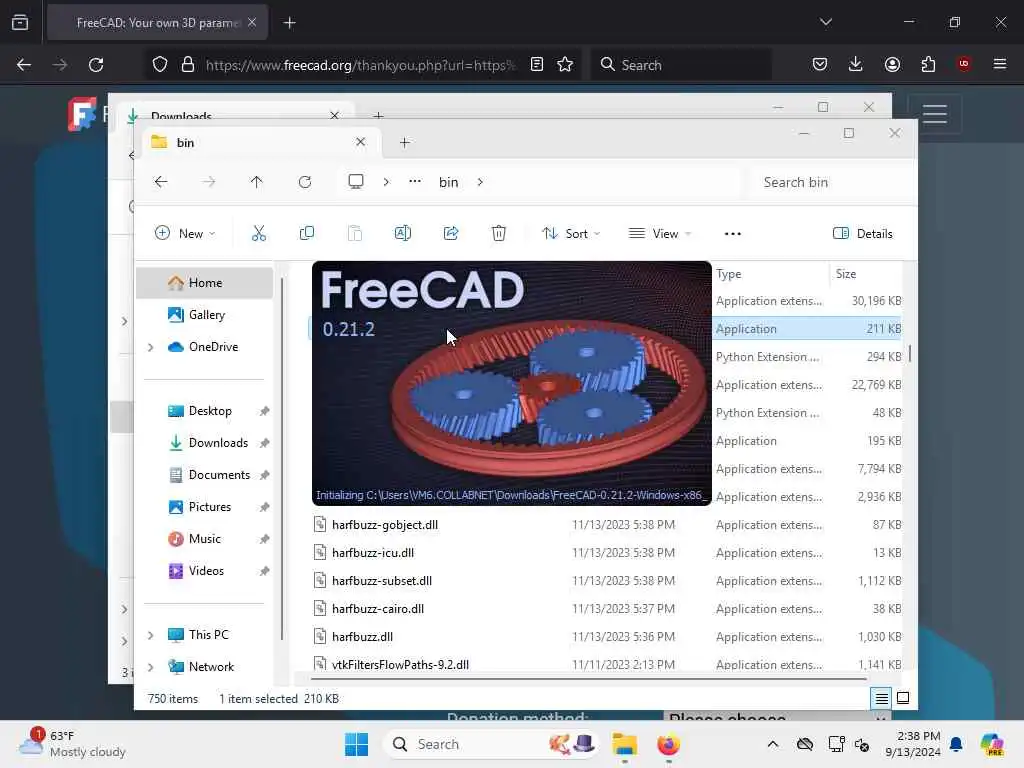Image resolution: width=1024 pixels, height=768 pixels.
Task: Switch to large thumbnails view layout icon
Action: 903,698
